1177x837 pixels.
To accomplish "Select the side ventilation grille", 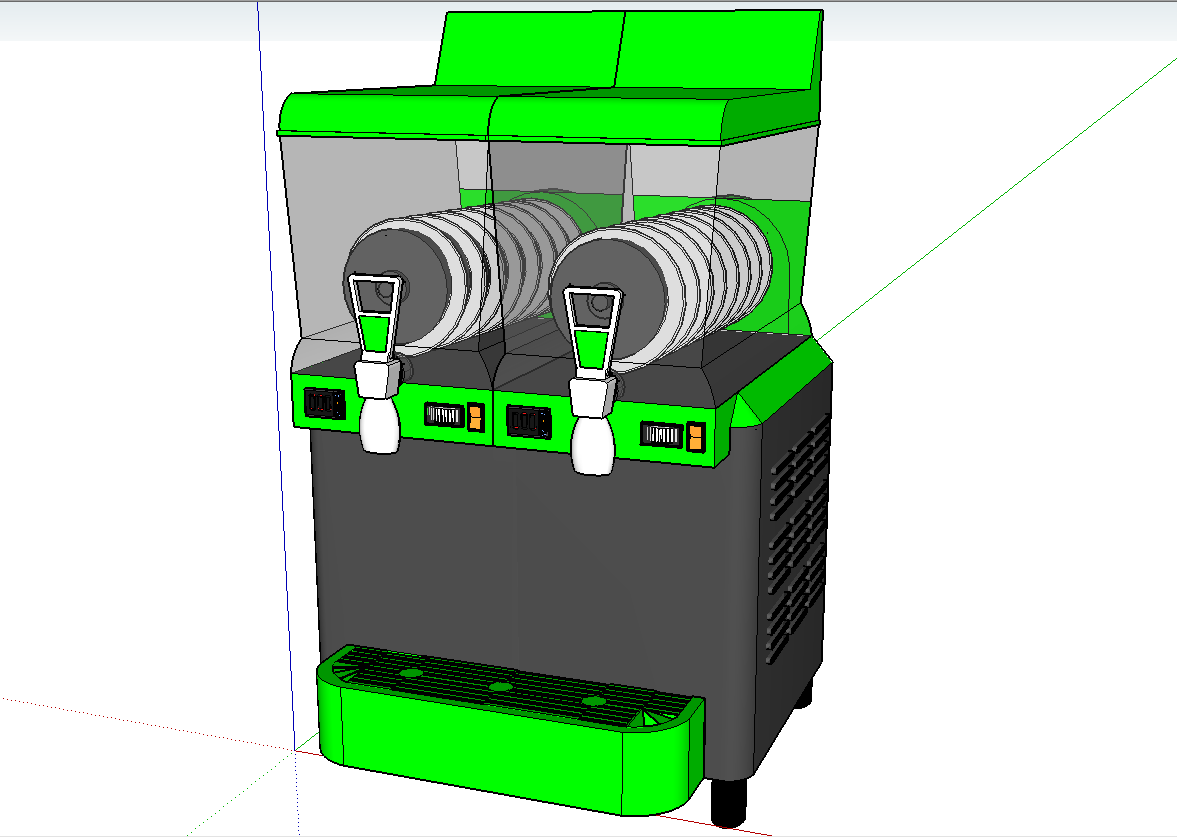I will point(798,540).
